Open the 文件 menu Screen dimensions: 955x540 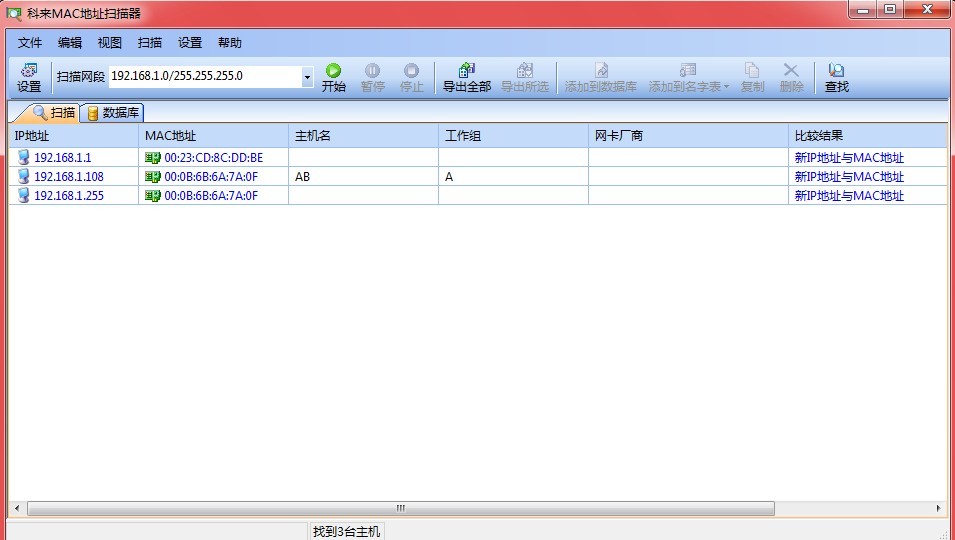point(29,43)
